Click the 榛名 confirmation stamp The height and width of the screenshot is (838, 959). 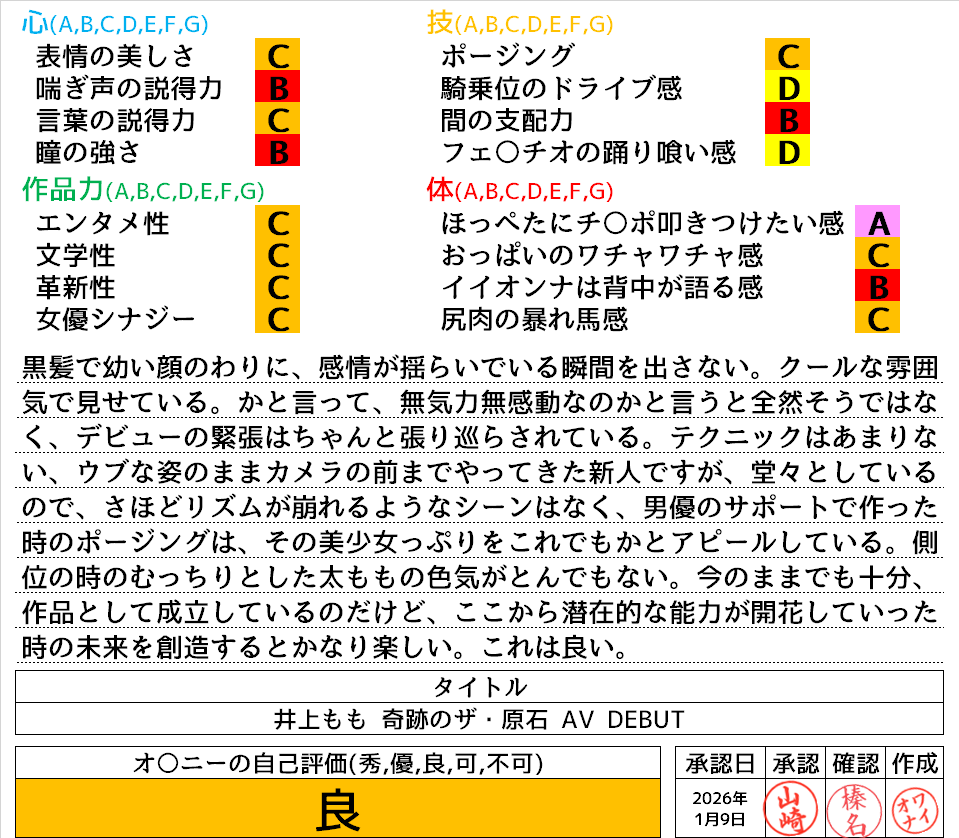click(850, 807)
